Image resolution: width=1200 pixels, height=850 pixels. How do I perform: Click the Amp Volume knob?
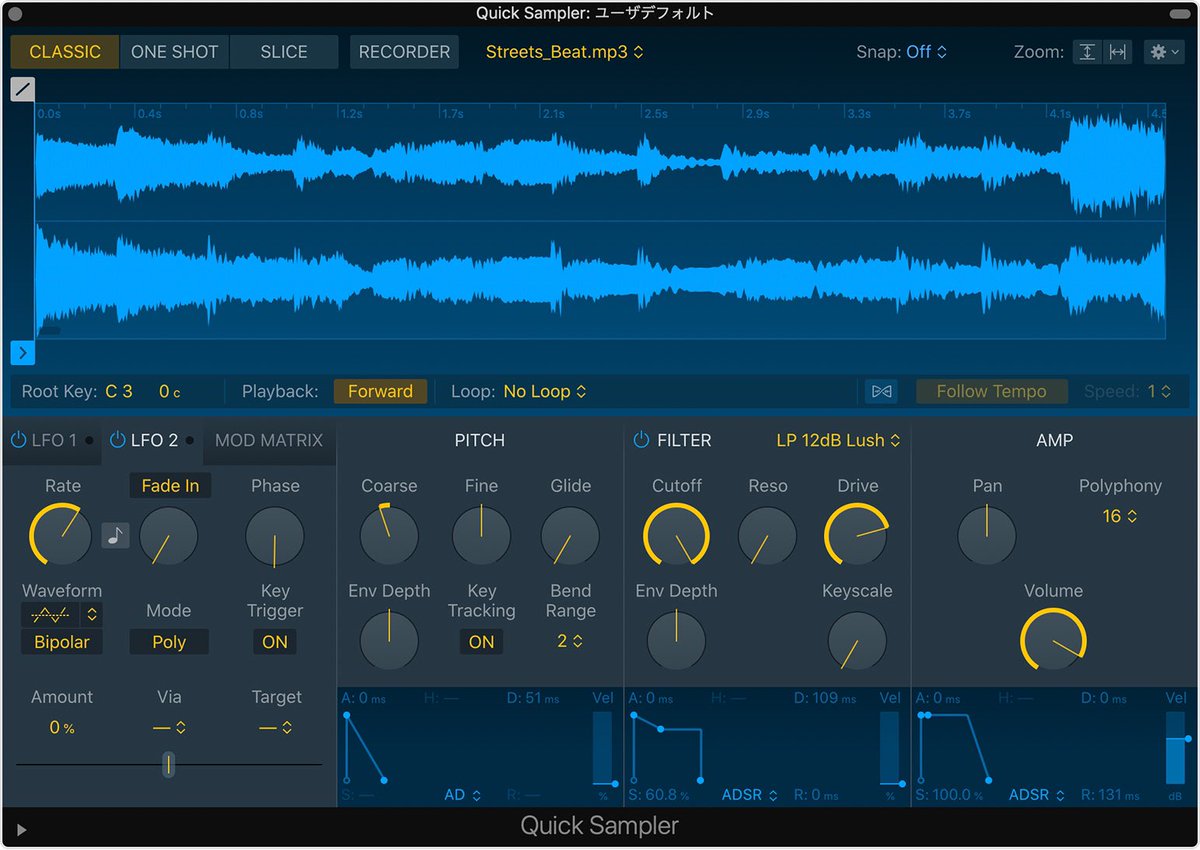1053,640
